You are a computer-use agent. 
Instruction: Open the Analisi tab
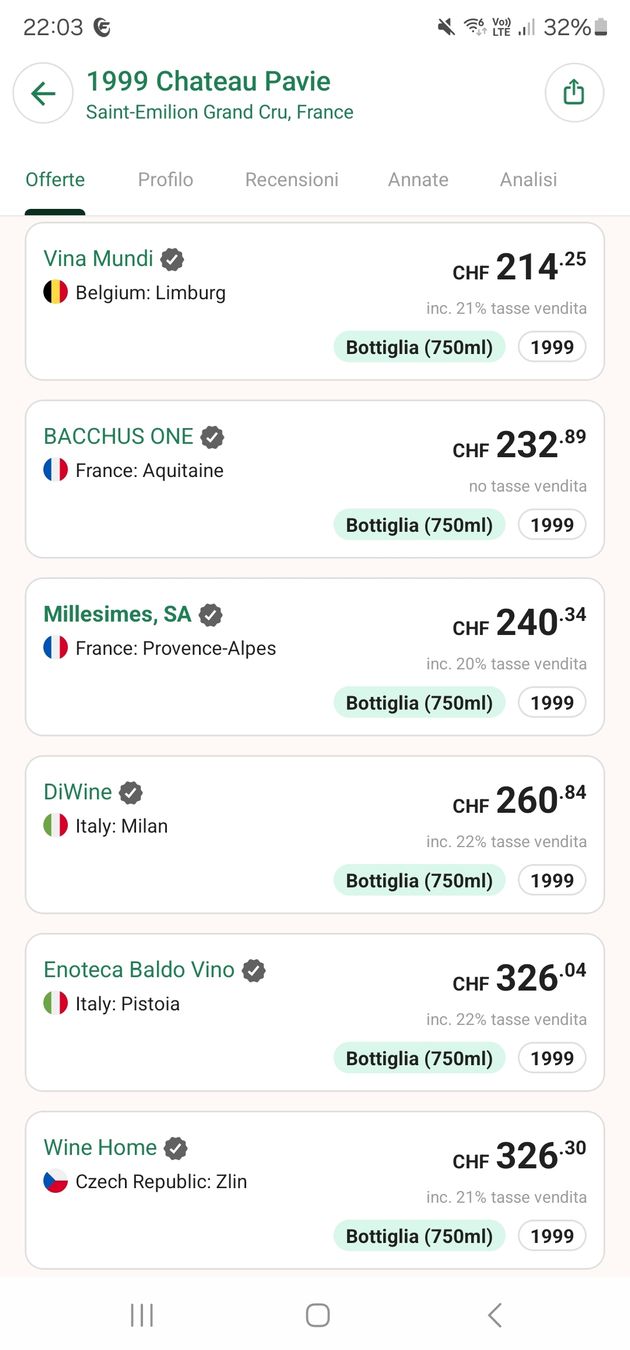527,180
